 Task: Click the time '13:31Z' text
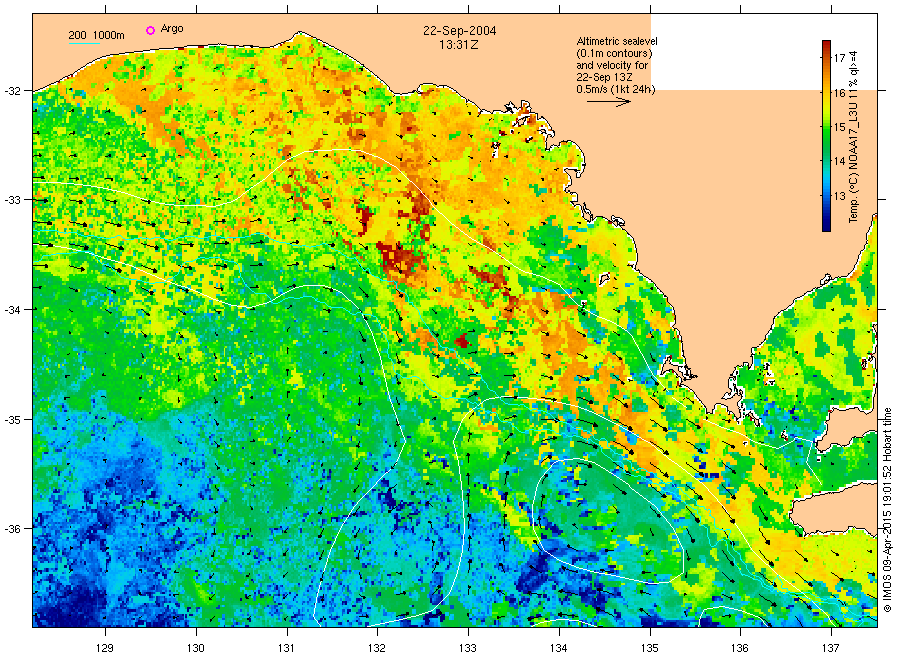[x=459, y=44]
